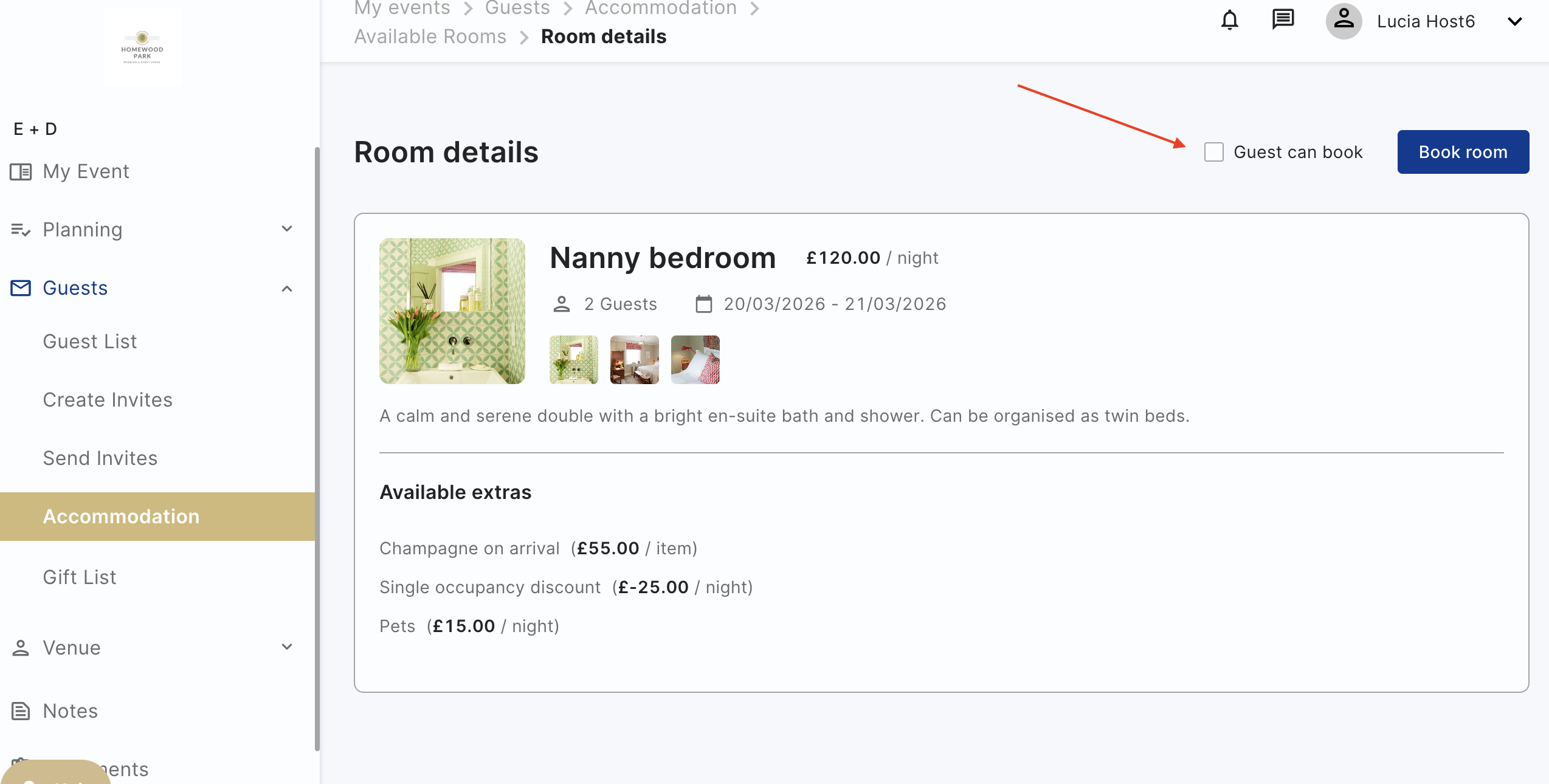Select the bedroom interior thumbnail
This screenshot has height=784, width=1549.
[x=634, y=360]
